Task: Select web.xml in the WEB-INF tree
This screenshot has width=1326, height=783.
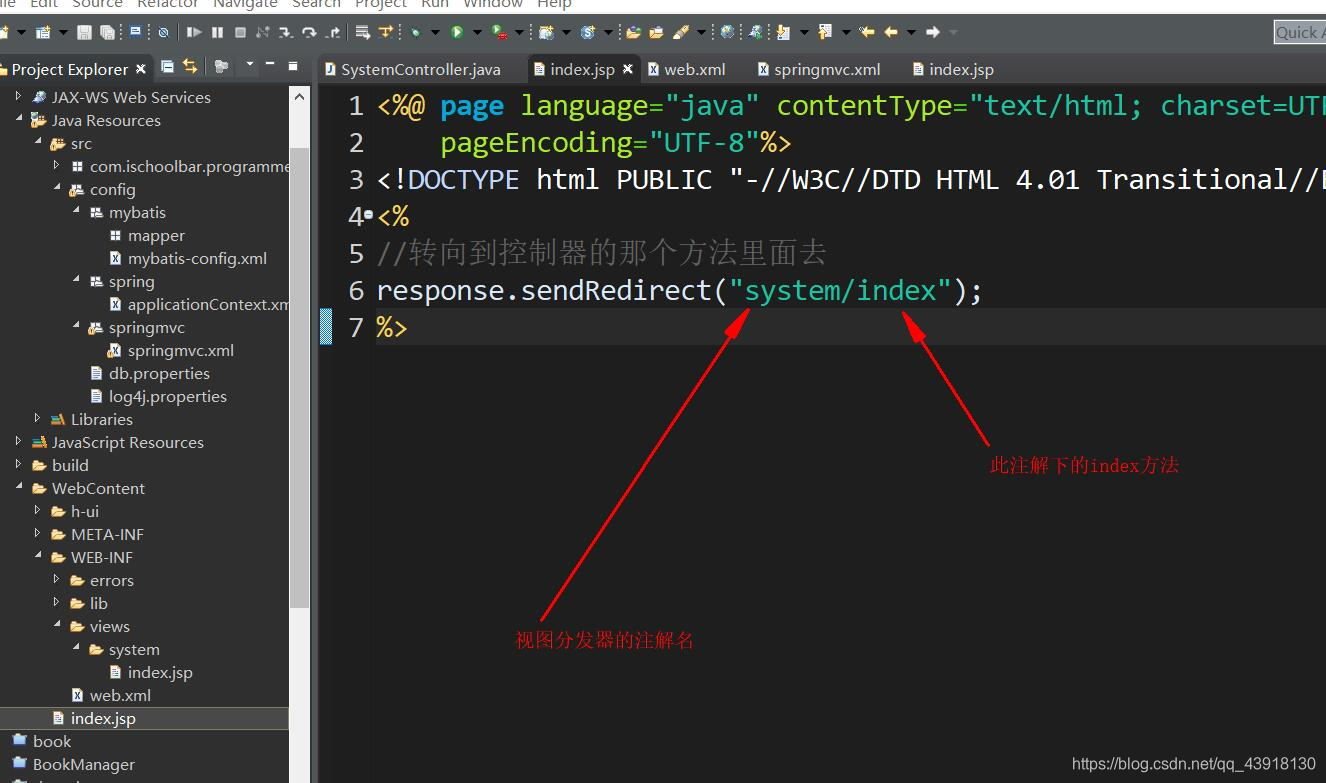Action: tap(111, 695)
